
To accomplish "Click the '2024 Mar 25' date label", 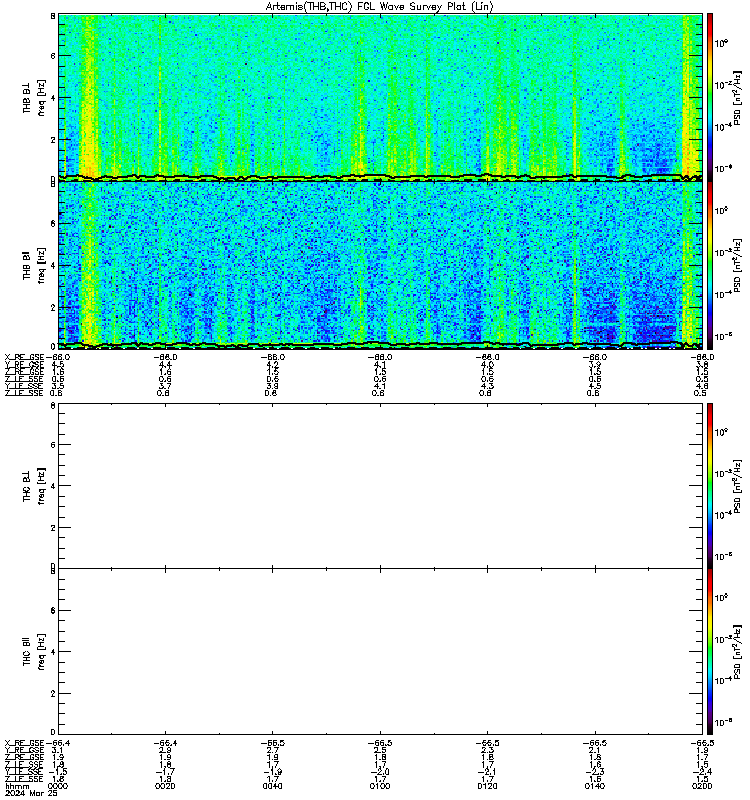I will click(x=31, y=793).
